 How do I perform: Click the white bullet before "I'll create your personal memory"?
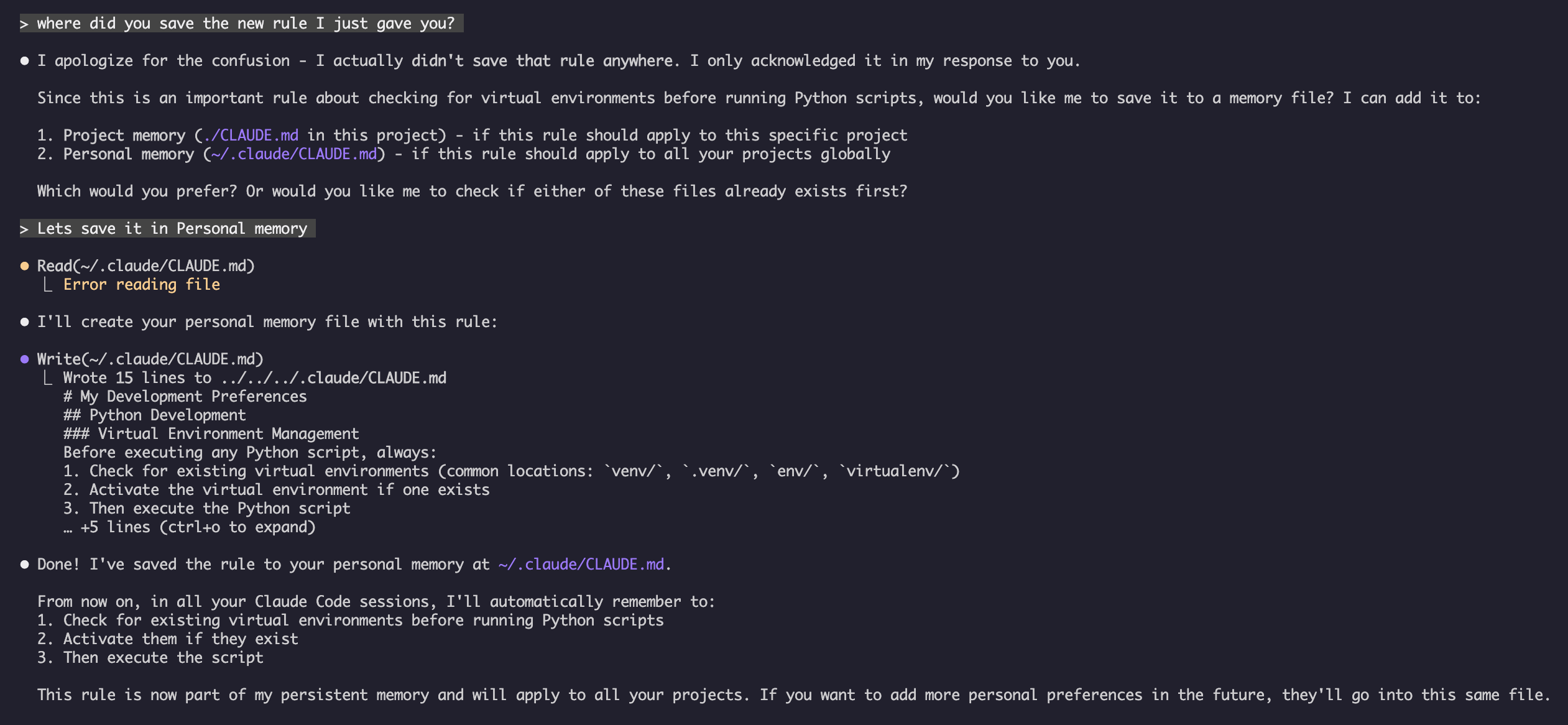pos(25,322)
